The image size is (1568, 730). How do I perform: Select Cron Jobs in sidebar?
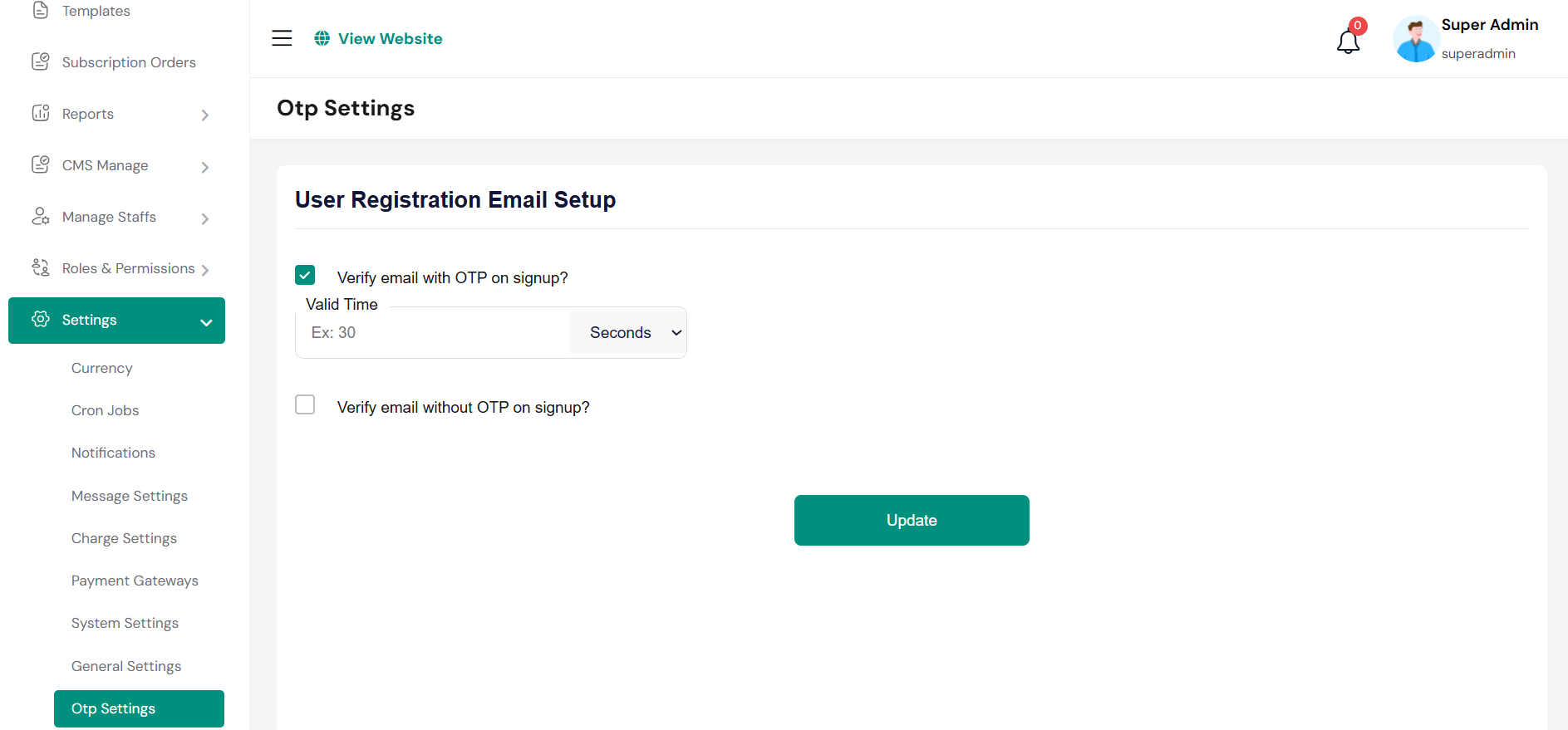106,410
